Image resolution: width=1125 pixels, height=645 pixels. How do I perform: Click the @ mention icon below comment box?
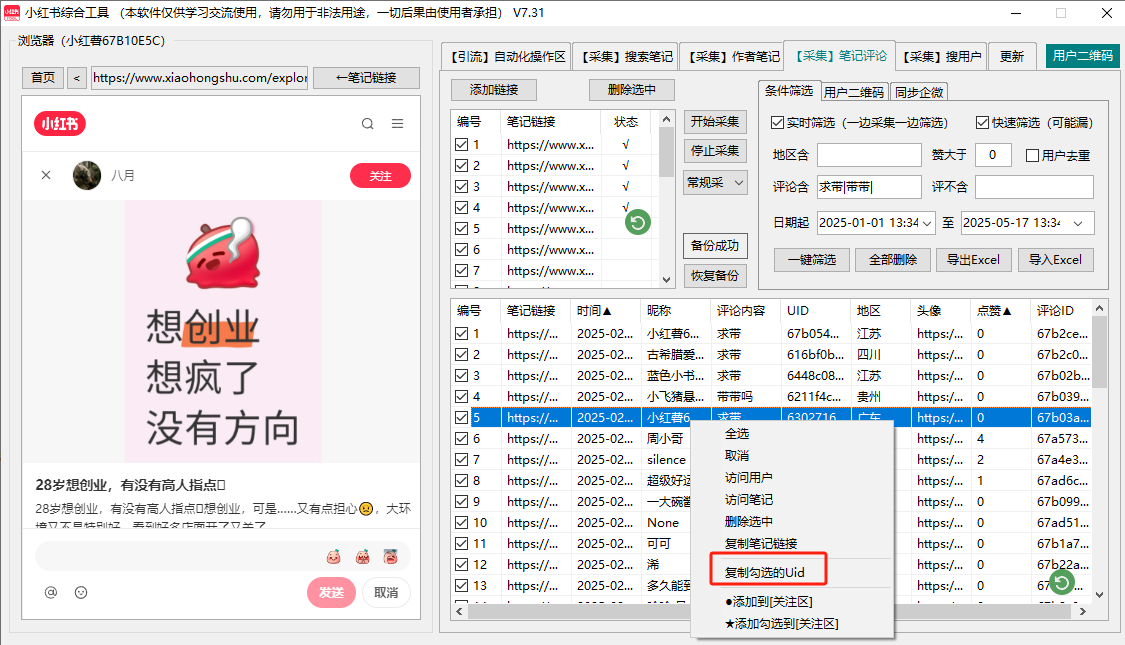tap(51, 592)
